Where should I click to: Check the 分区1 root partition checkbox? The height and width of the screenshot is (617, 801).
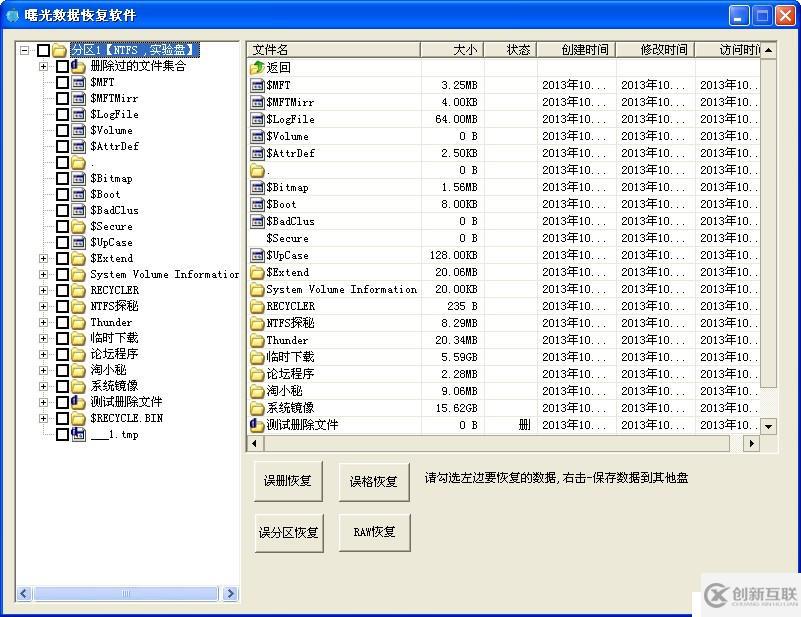tap(43, 50)
